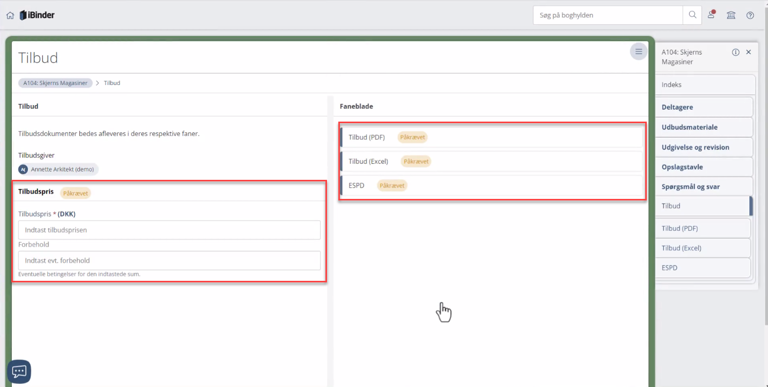Click the Forbehold input field

(x=169, y=261)
